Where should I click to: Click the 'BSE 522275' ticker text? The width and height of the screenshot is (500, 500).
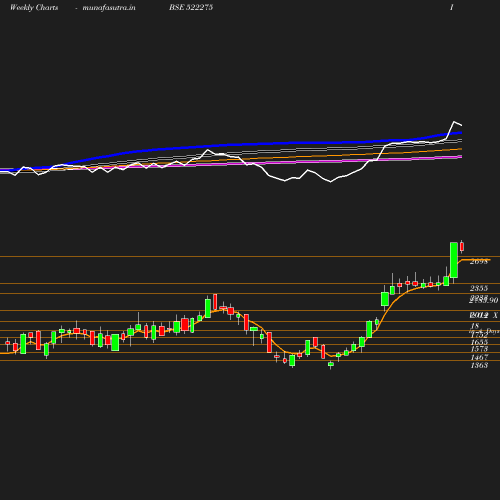(x=191, y=7)
